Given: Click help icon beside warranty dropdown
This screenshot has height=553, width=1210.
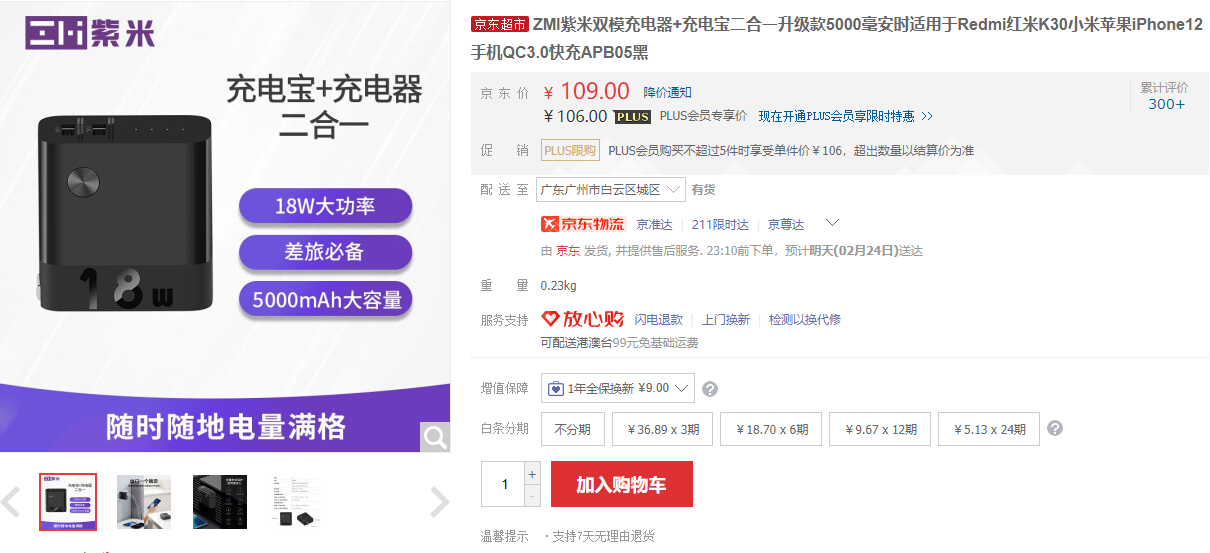Looking at the screenshot, I should click(710, 389).
